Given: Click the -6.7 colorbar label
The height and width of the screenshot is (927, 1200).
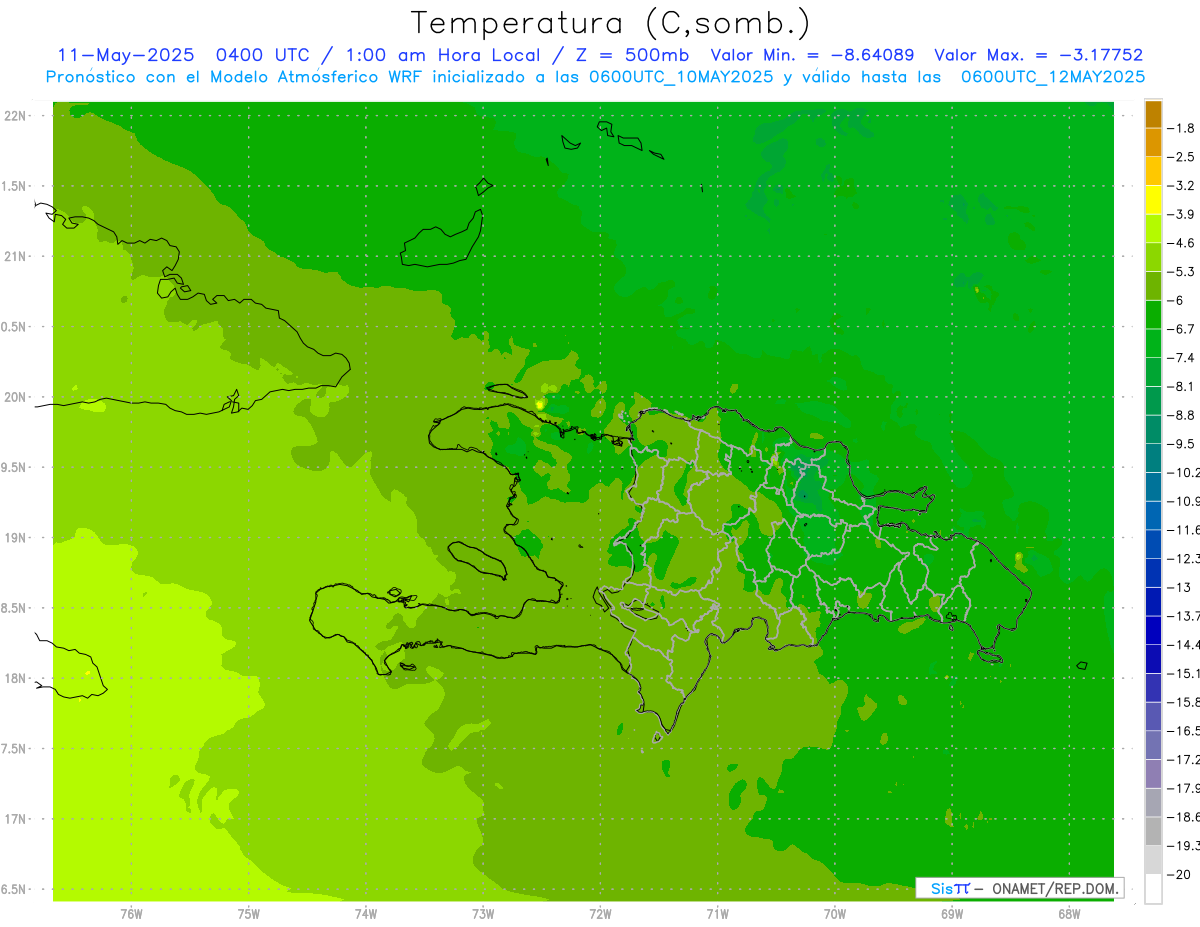Looking at the screenshot, I should pos(1181,329).
